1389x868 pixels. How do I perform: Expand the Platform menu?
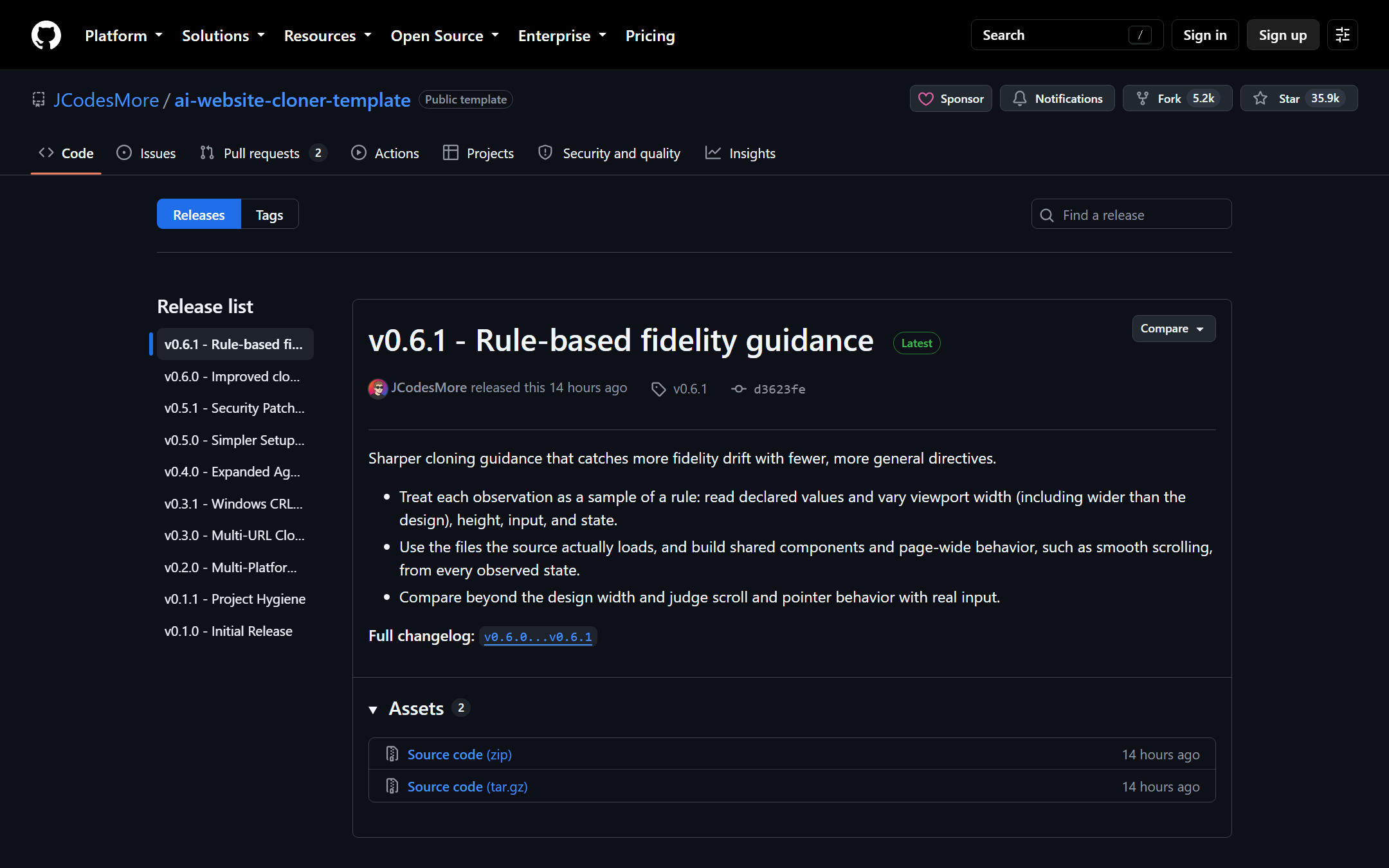coord(123,35)
